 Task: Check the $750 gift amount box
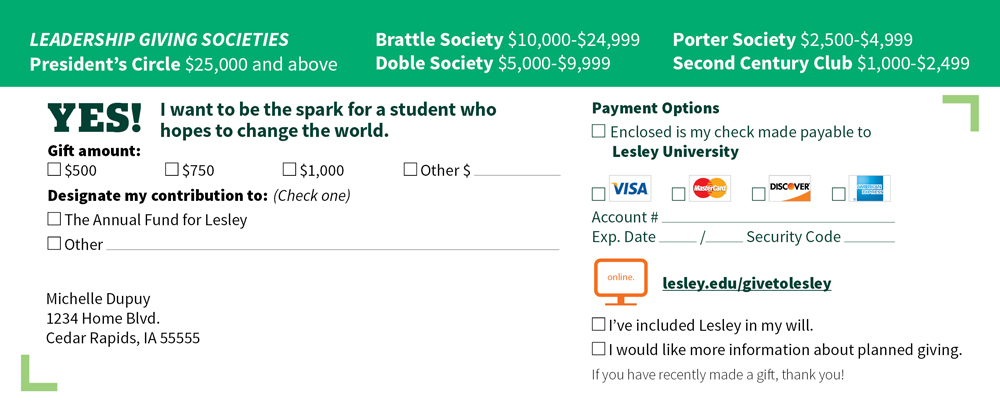tap(172, 170)
